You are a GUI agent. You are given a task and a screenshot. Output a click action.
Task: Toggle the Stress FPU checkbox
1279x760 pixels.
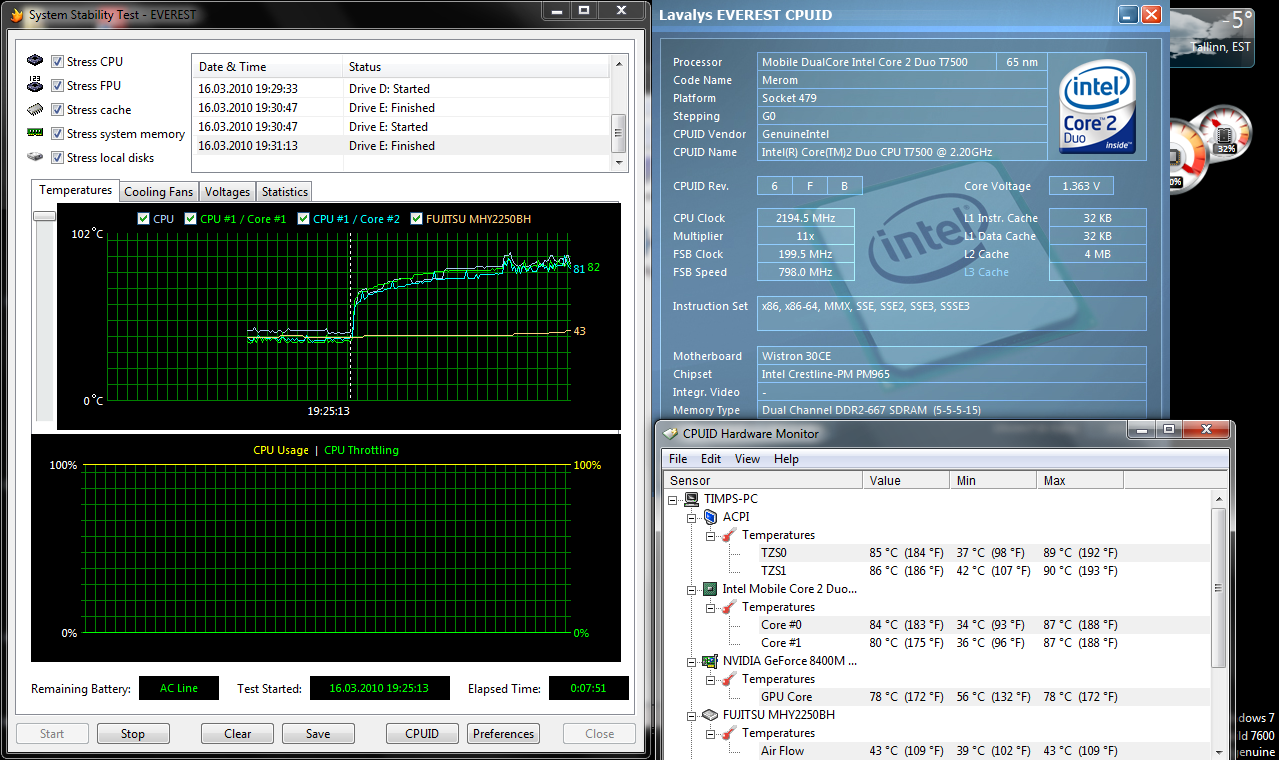coord(58,85)
